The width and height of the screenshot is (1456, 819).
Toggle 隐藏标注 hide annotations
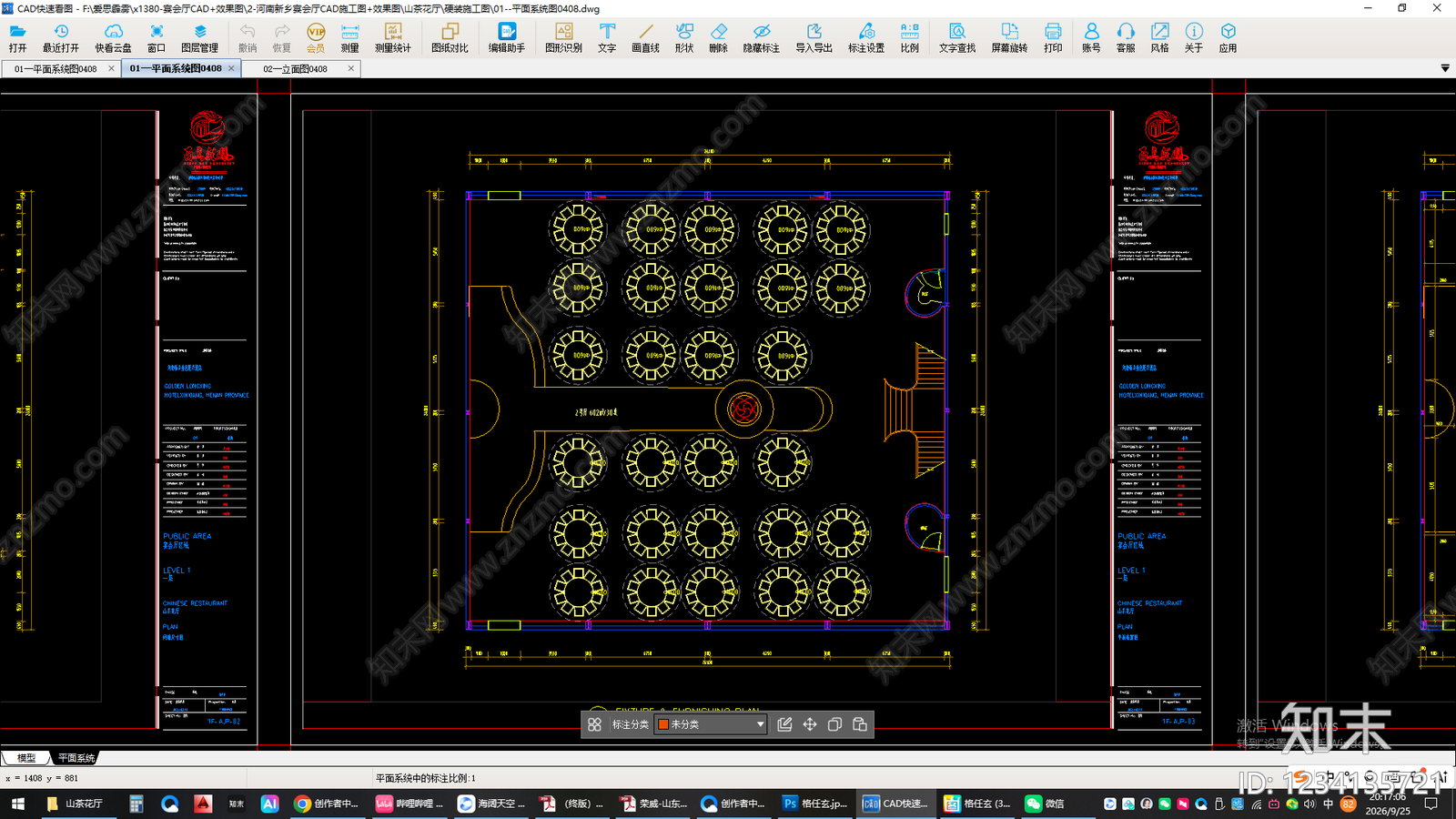pos(762,38)
